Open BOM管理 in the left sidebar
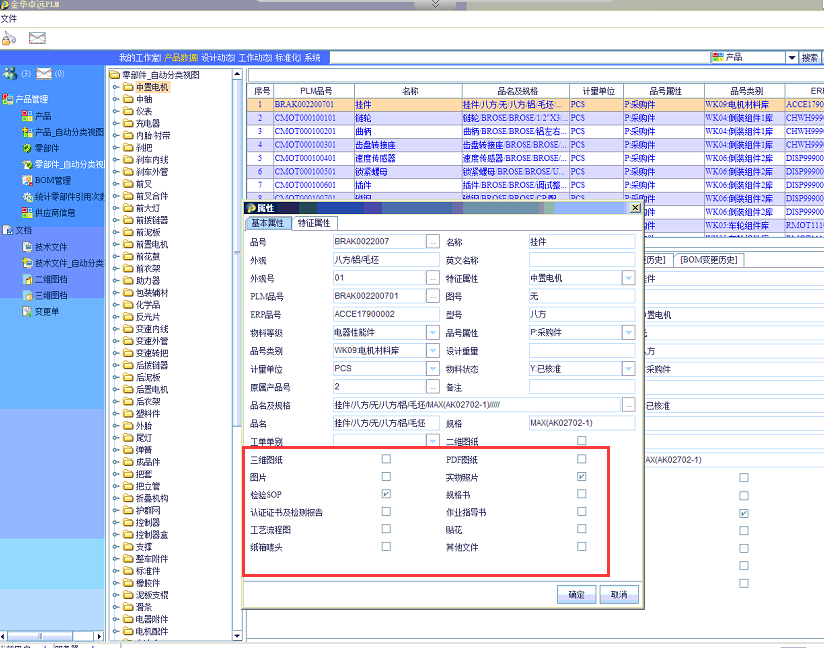Image resolution: width=824 pixels, height=648 pixels. point(51,180)
